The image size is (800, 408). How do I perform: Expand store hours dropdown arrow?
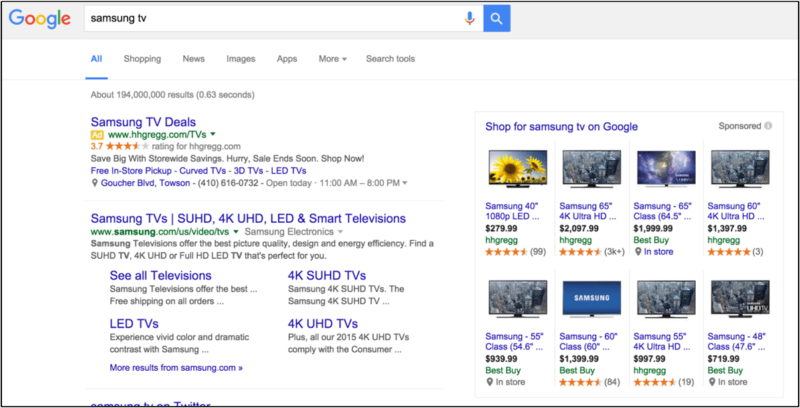(x=405, y=183)
